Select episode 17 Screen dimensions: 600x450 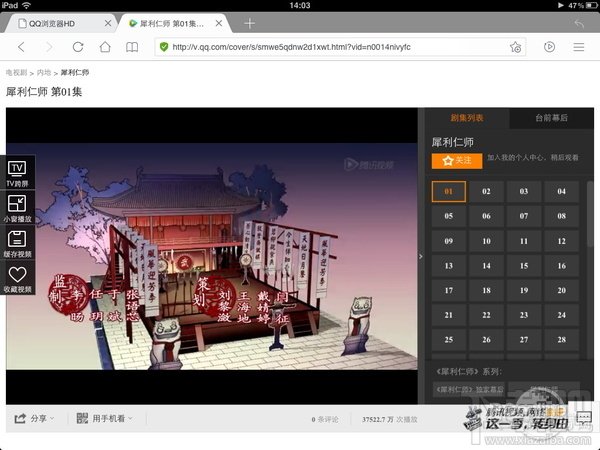[x=449, y=290]
